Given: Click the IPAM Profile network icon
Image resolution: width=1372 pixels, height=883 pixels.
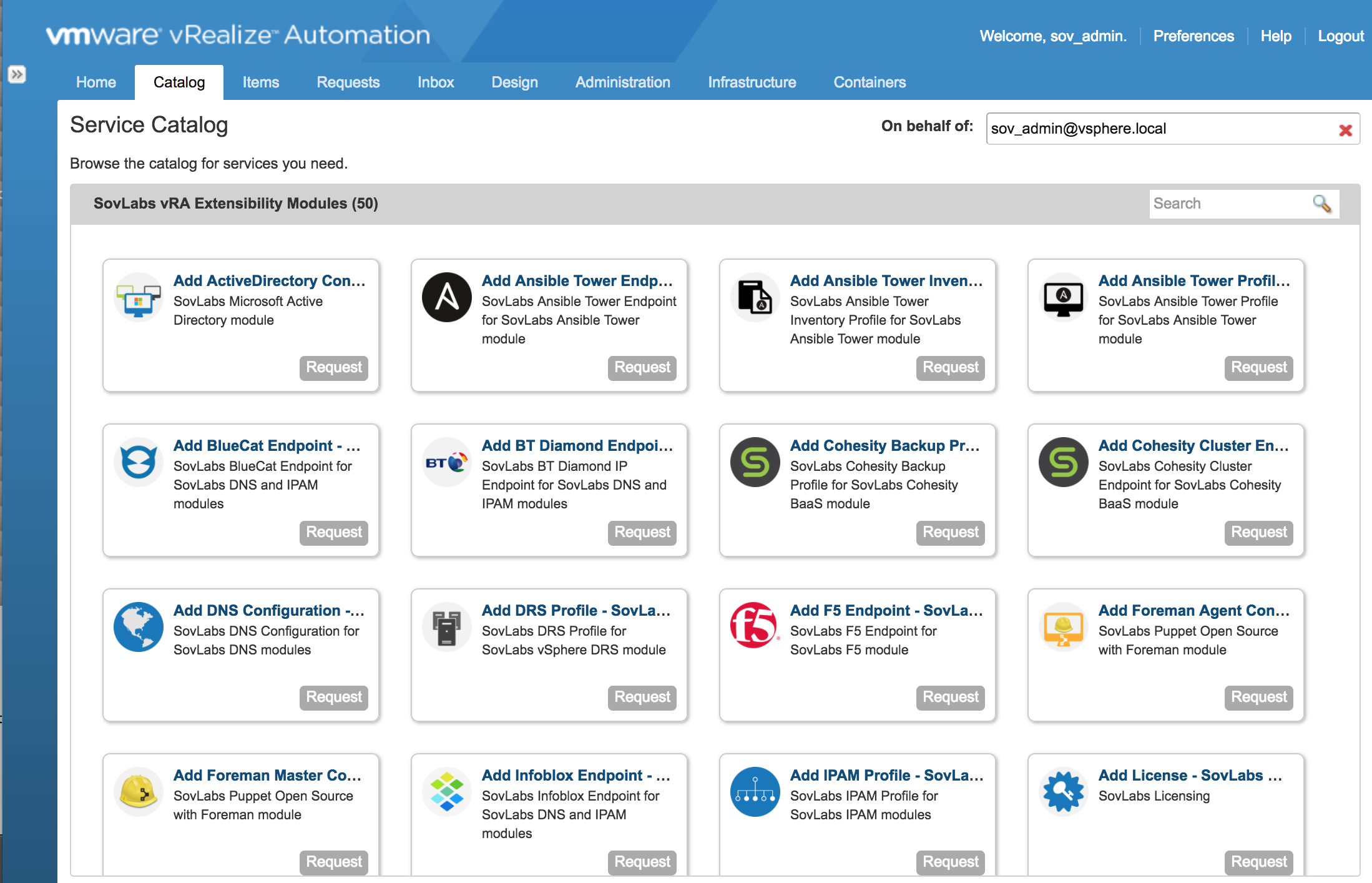Looking at the screenshot, I should (755, 792).
